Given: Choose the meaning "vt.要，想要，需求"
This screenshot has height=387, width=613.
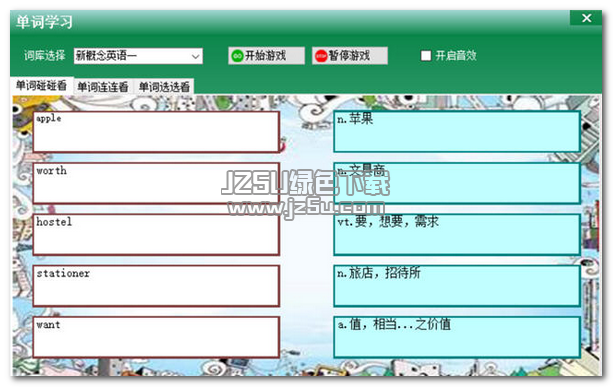Looking at the screenshot, I should (457, 235).
